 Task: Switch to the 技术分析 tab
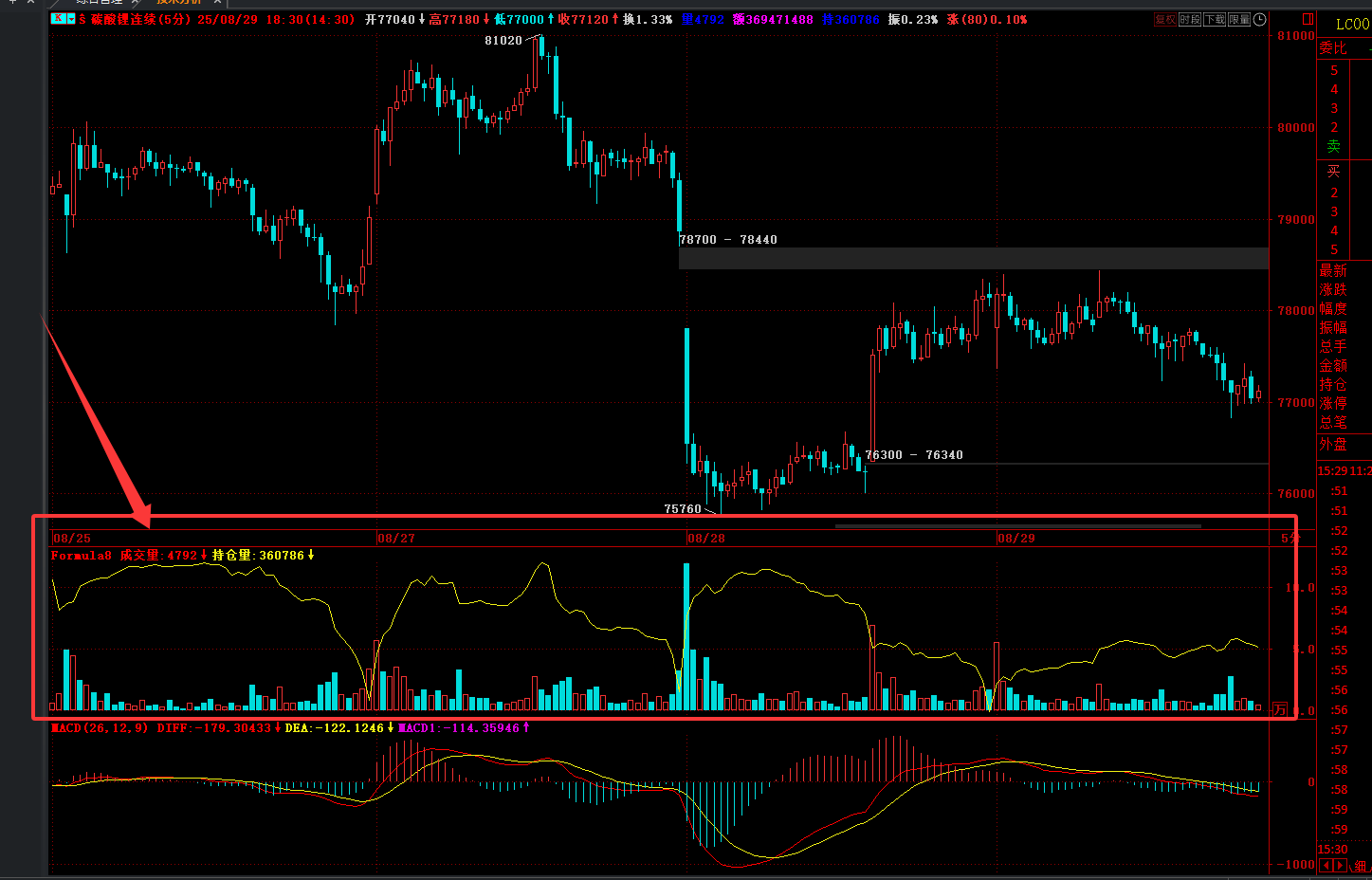pos(178,2)
